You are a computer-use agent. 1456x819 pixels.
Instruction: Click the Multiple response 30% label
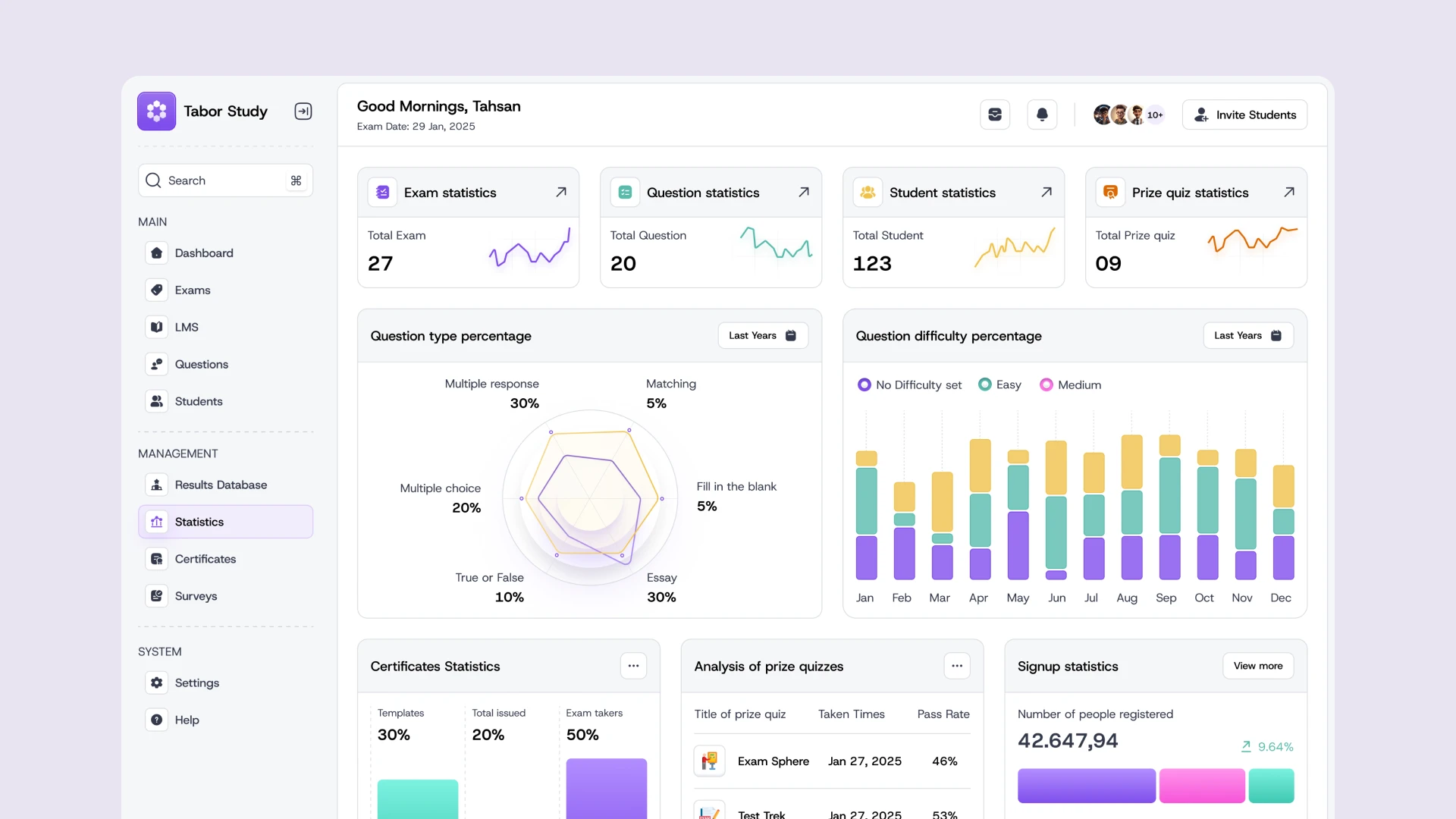coord(492,394)
